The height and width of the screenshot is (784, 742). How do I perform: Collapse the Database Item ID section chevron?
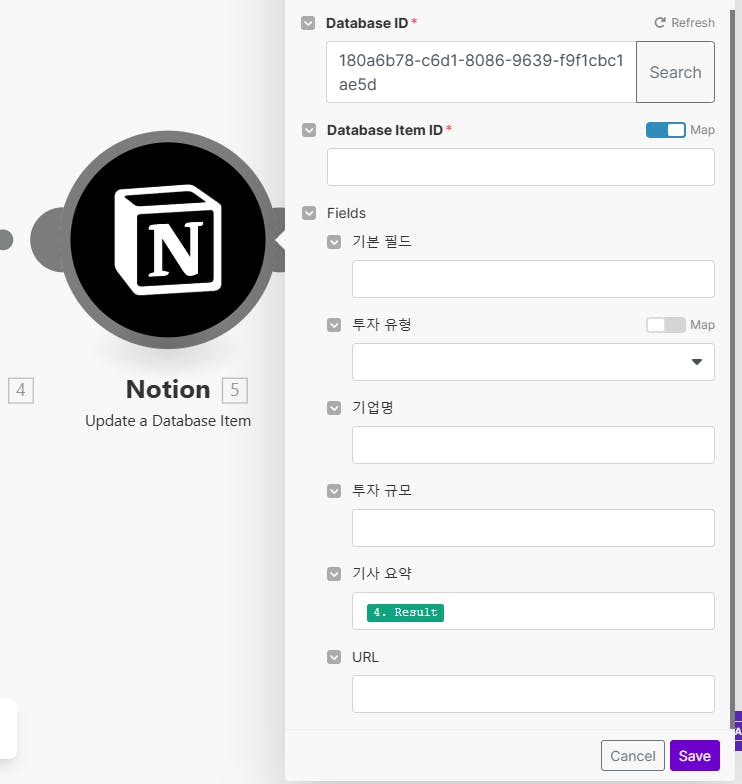pyautogui.click(x=309, y=130)
